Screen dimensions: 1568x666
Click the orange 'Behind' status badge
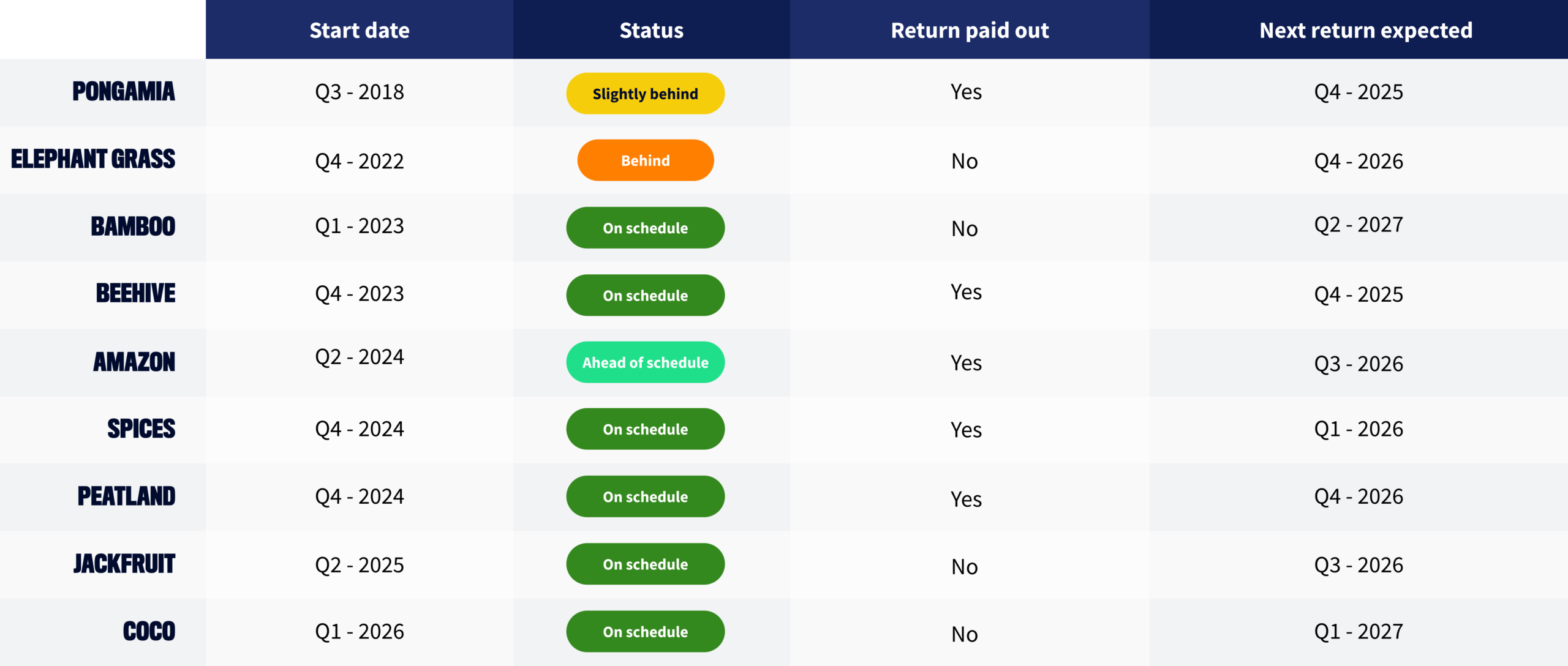pos(645,160)
